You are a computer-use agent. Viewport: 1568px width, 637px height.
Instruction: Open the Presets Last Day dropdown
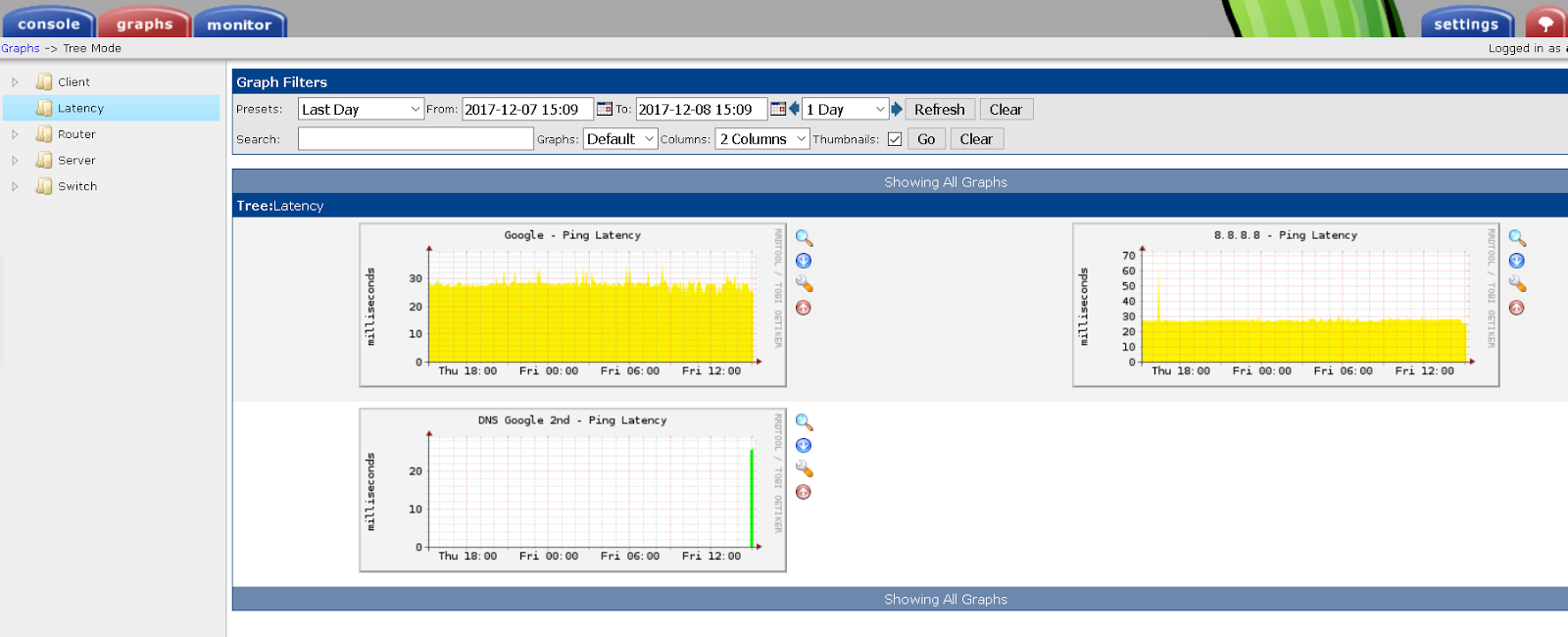point(361,109)
